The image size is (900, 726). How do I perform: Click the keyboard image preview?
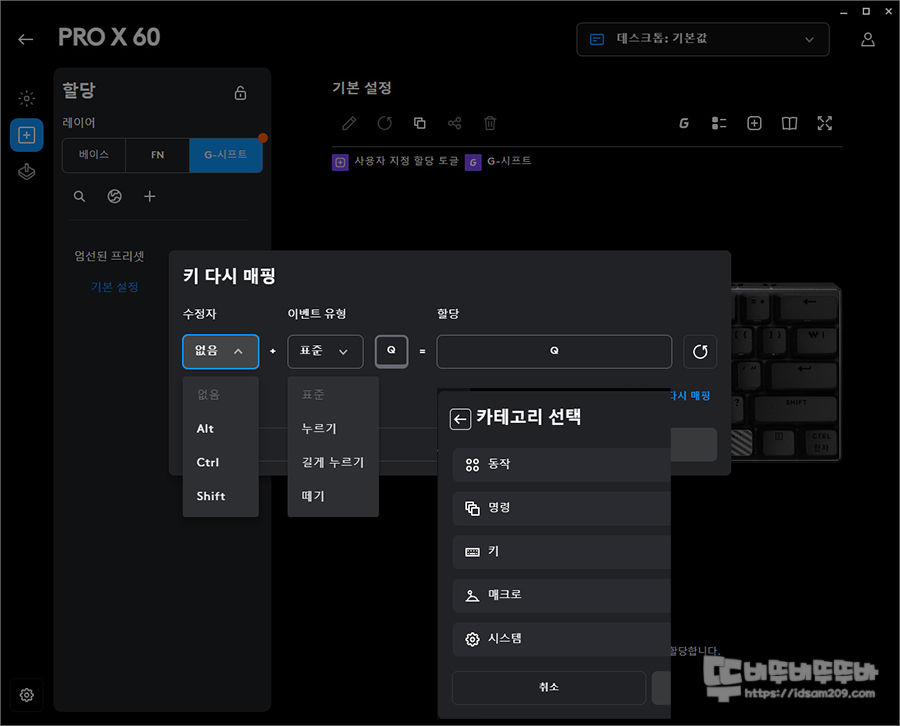click(786, 371)
